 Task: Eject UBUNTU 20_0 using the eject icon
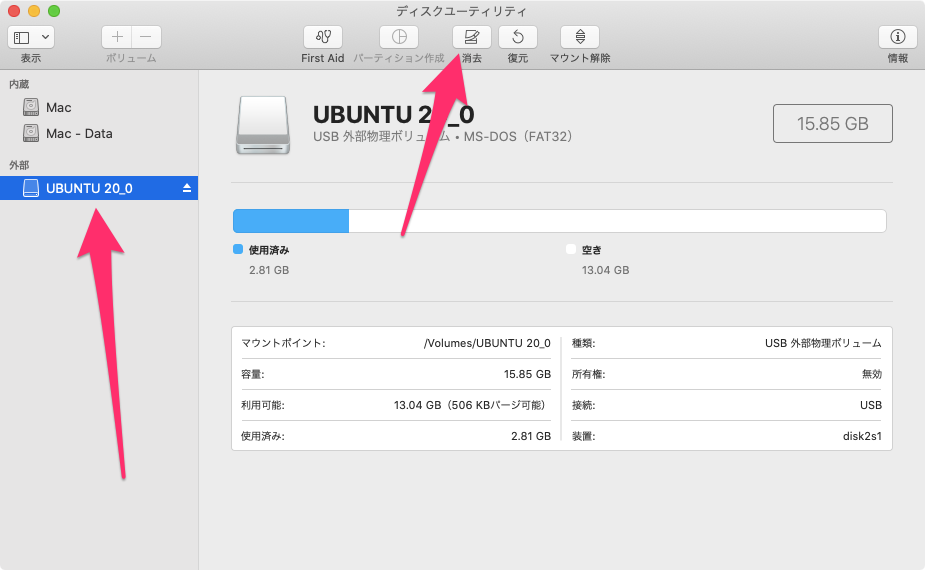point(186,188)
